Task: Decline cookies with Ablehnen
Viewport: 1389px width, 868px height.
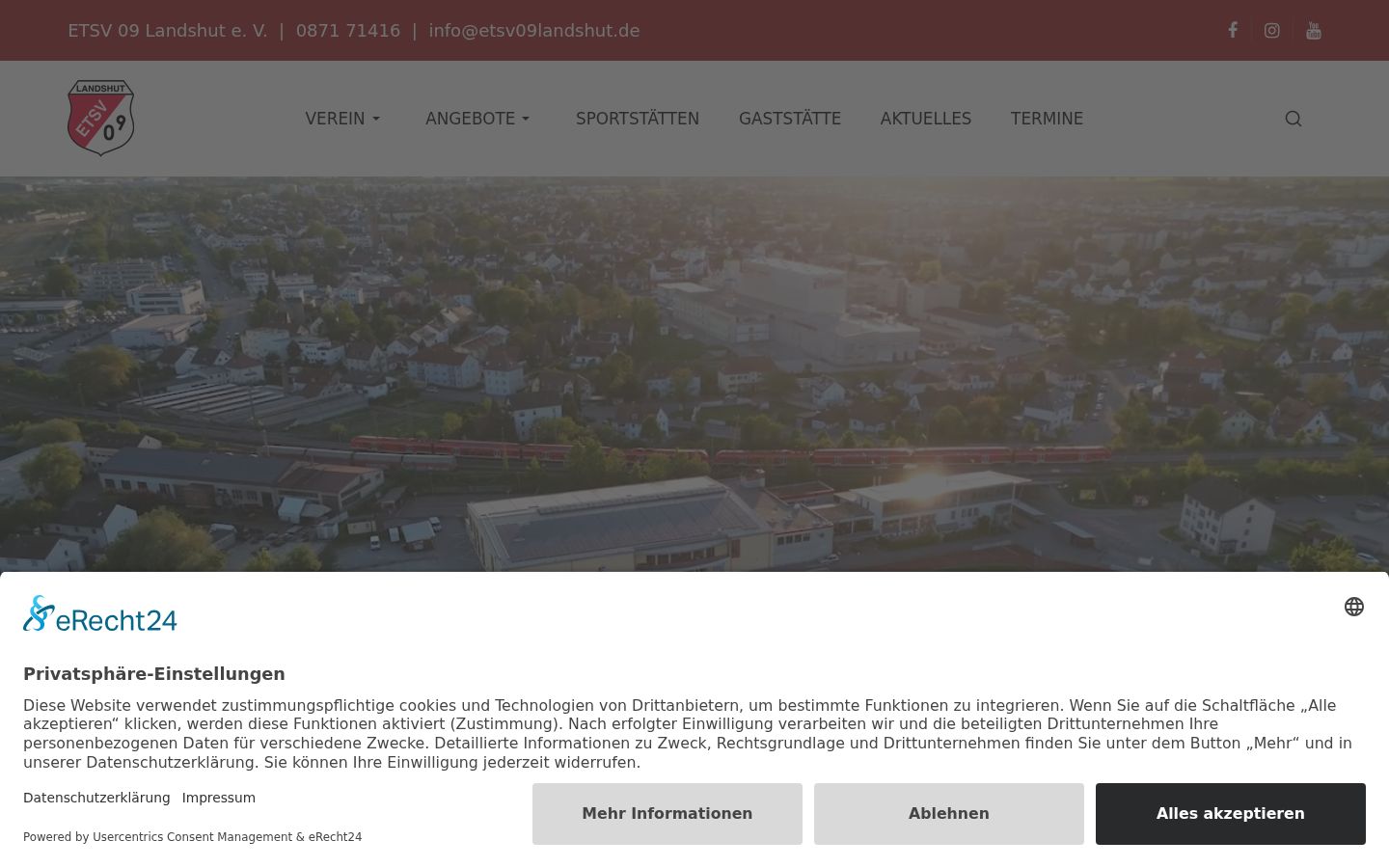Action: pyautogui.click(x=949, y=814)
